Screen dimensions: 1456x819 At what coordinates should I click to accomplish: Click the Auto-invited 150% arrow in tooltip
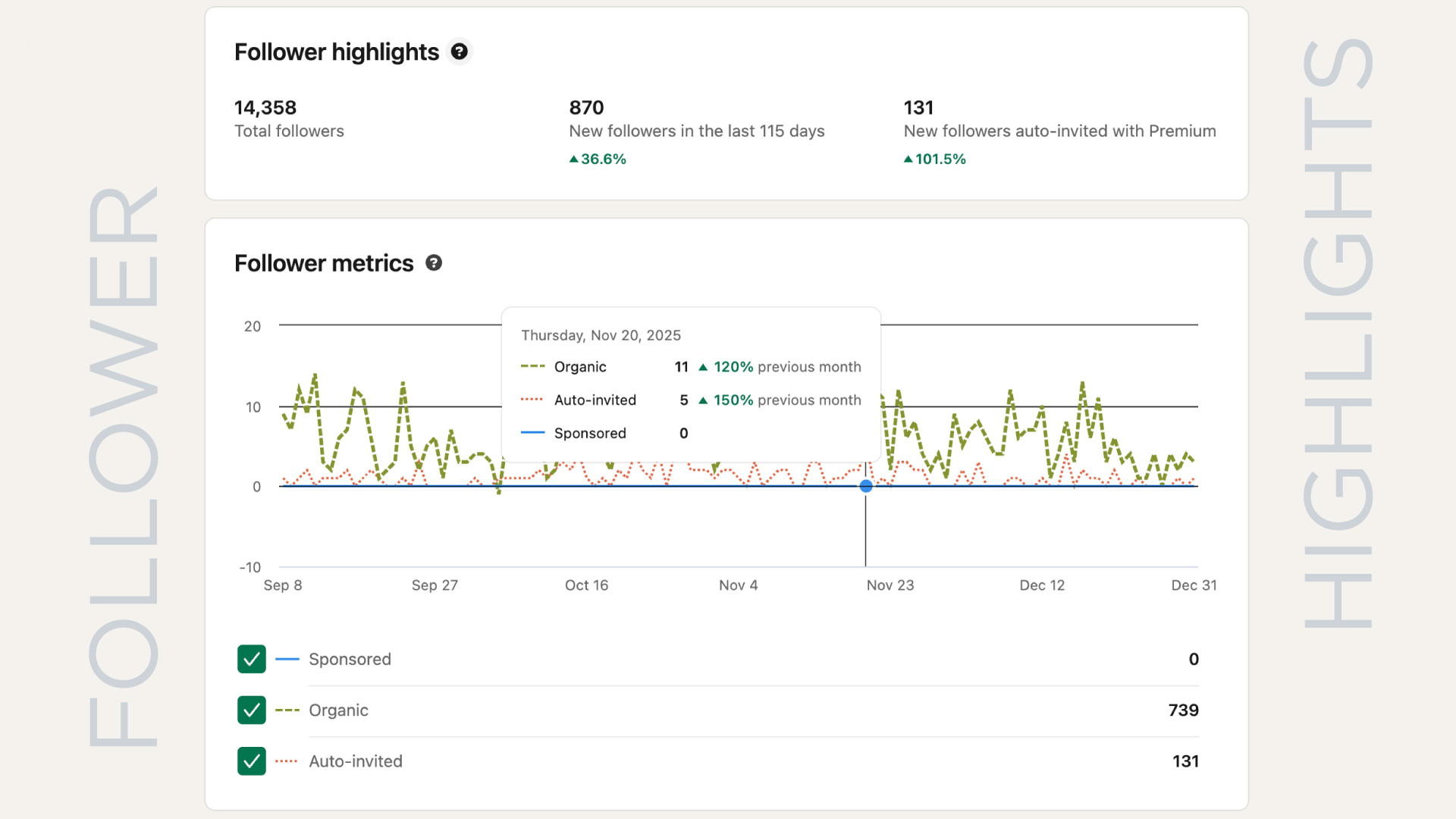(703, 400)
